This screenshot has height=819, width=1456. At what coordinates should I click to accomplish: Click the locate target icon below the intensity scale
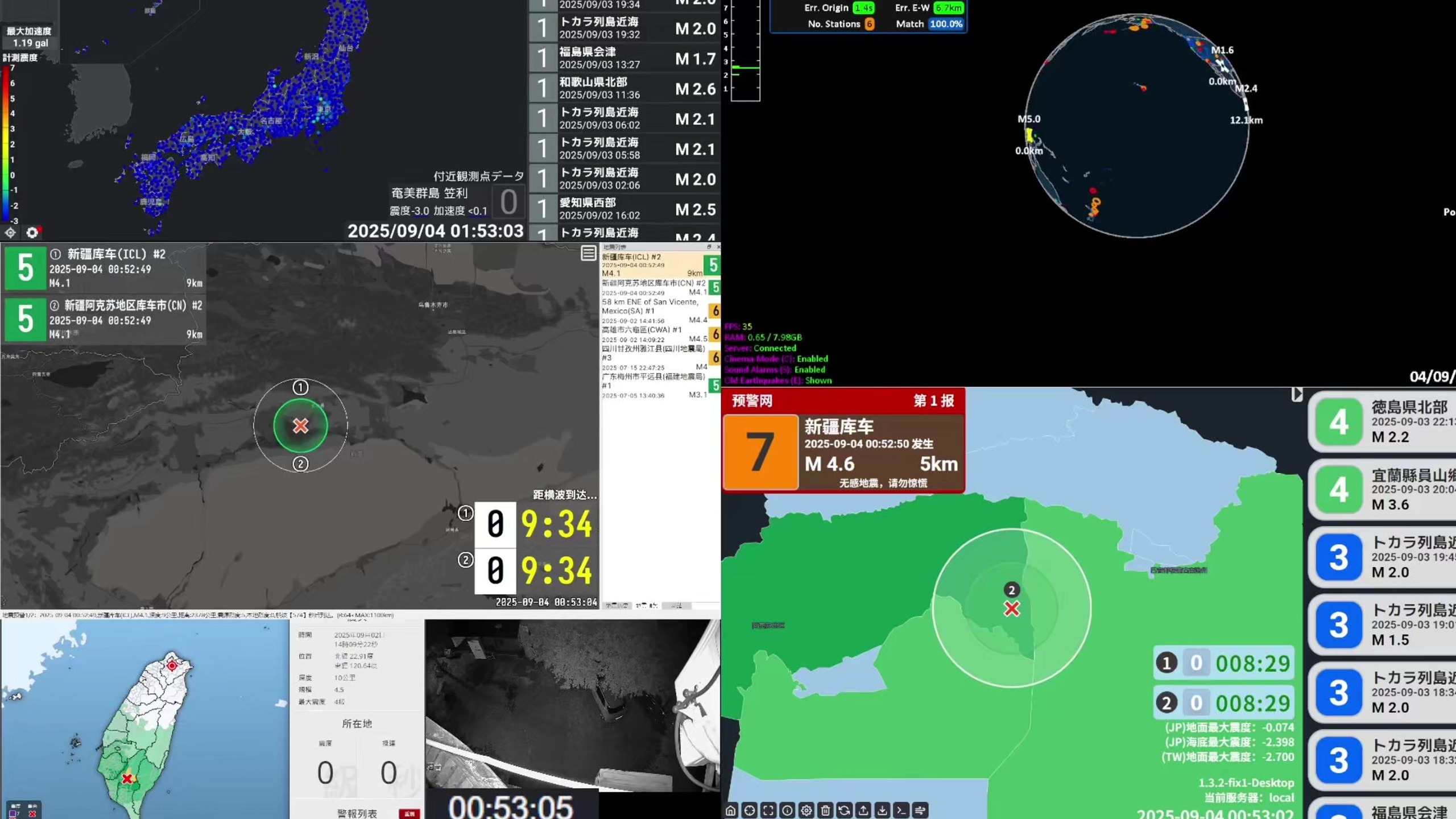coord(10,232)
